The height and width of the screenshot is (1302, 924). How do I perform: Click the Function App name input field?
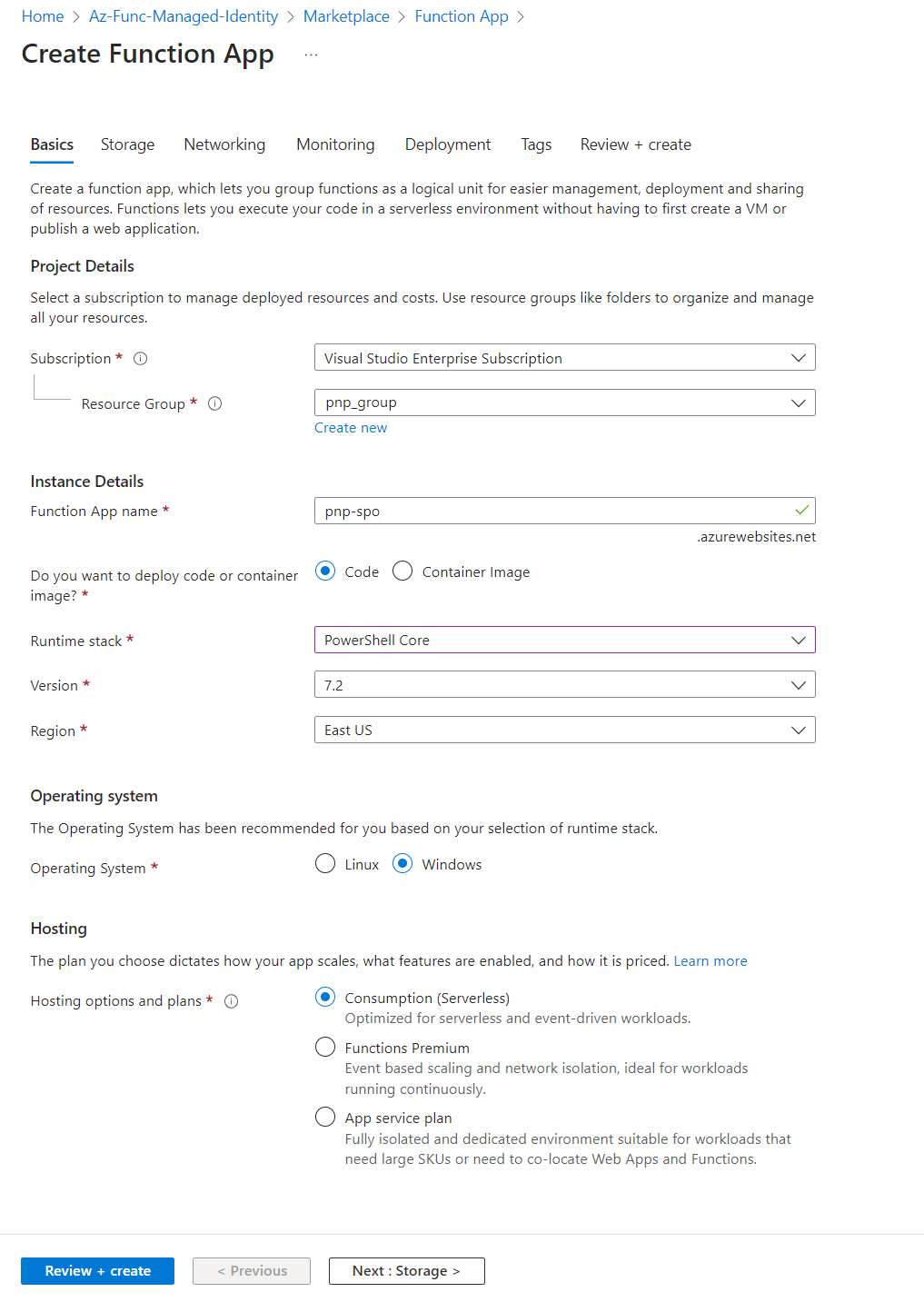(x=554, y=511)
